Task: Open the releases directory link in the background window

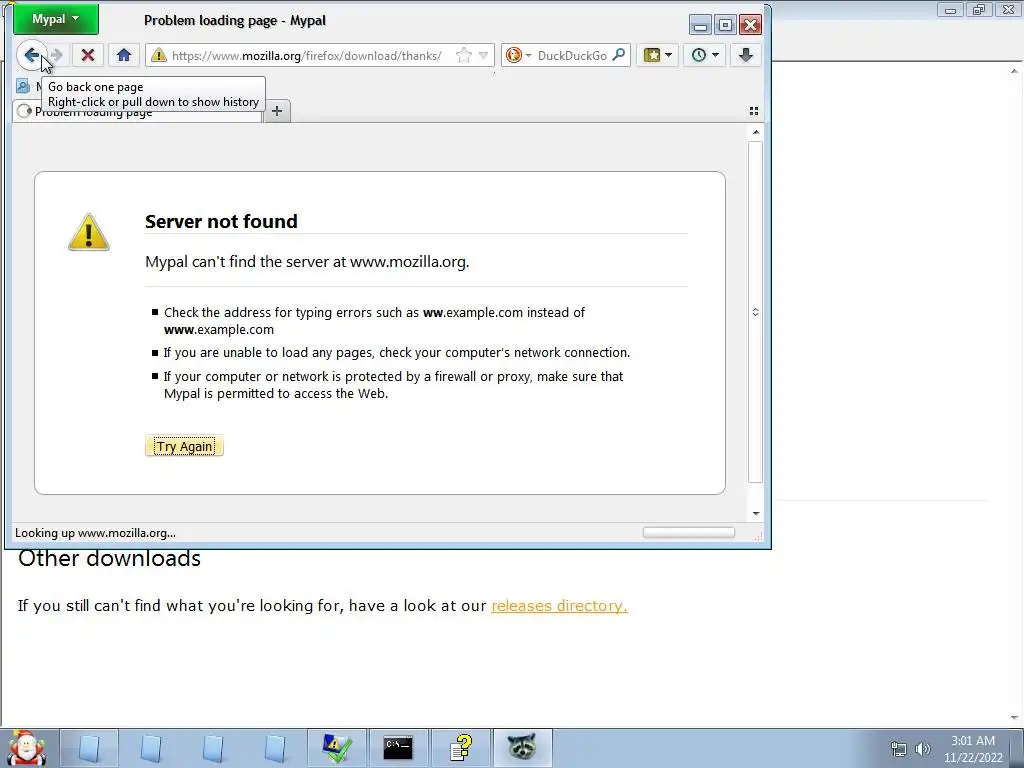Action: (x=559, y=605)
